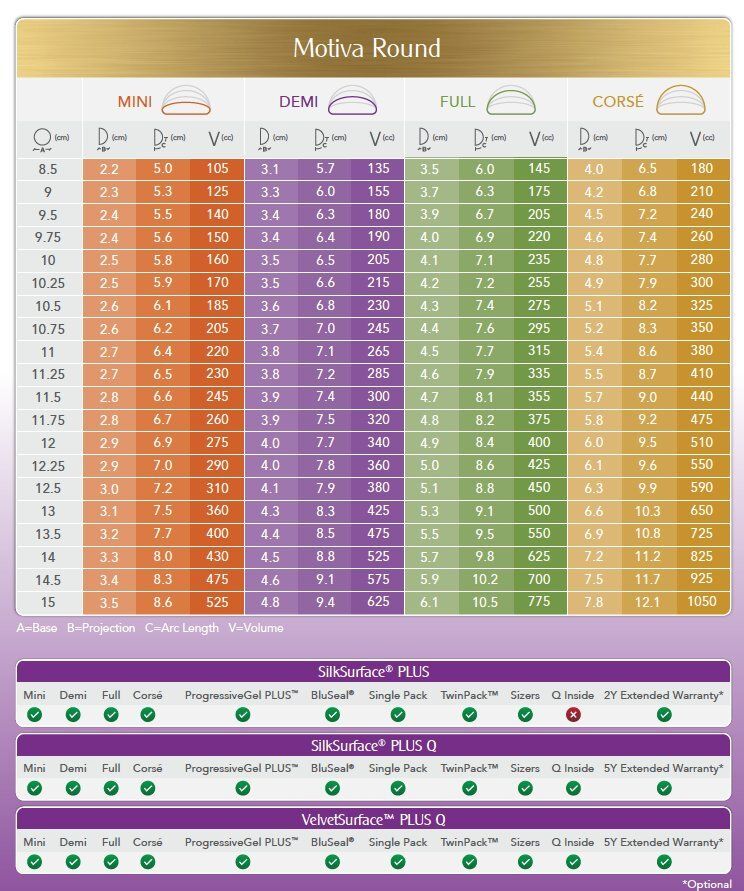Click the VelvetSurface™ PLUS Q header bar
744x891 pixels.
373,819
